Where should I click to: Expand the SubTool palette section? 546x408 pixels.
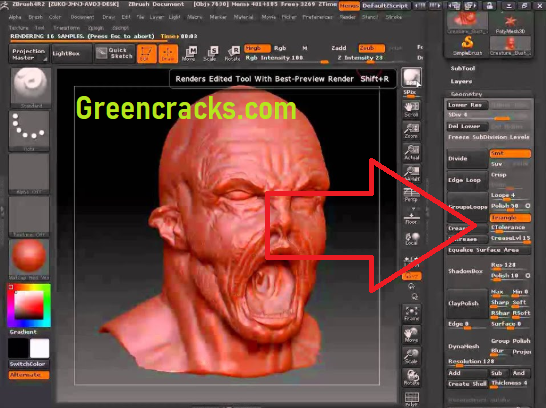pyautogui.click(x=463, y=68)
